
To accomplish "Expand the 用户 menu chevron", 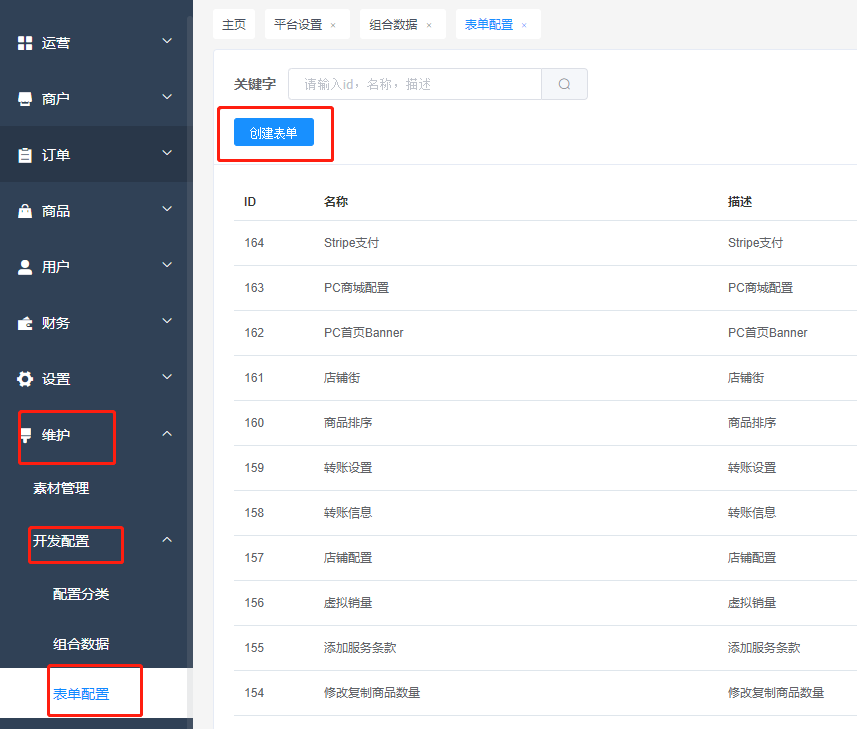I will [x=167, y=265].
